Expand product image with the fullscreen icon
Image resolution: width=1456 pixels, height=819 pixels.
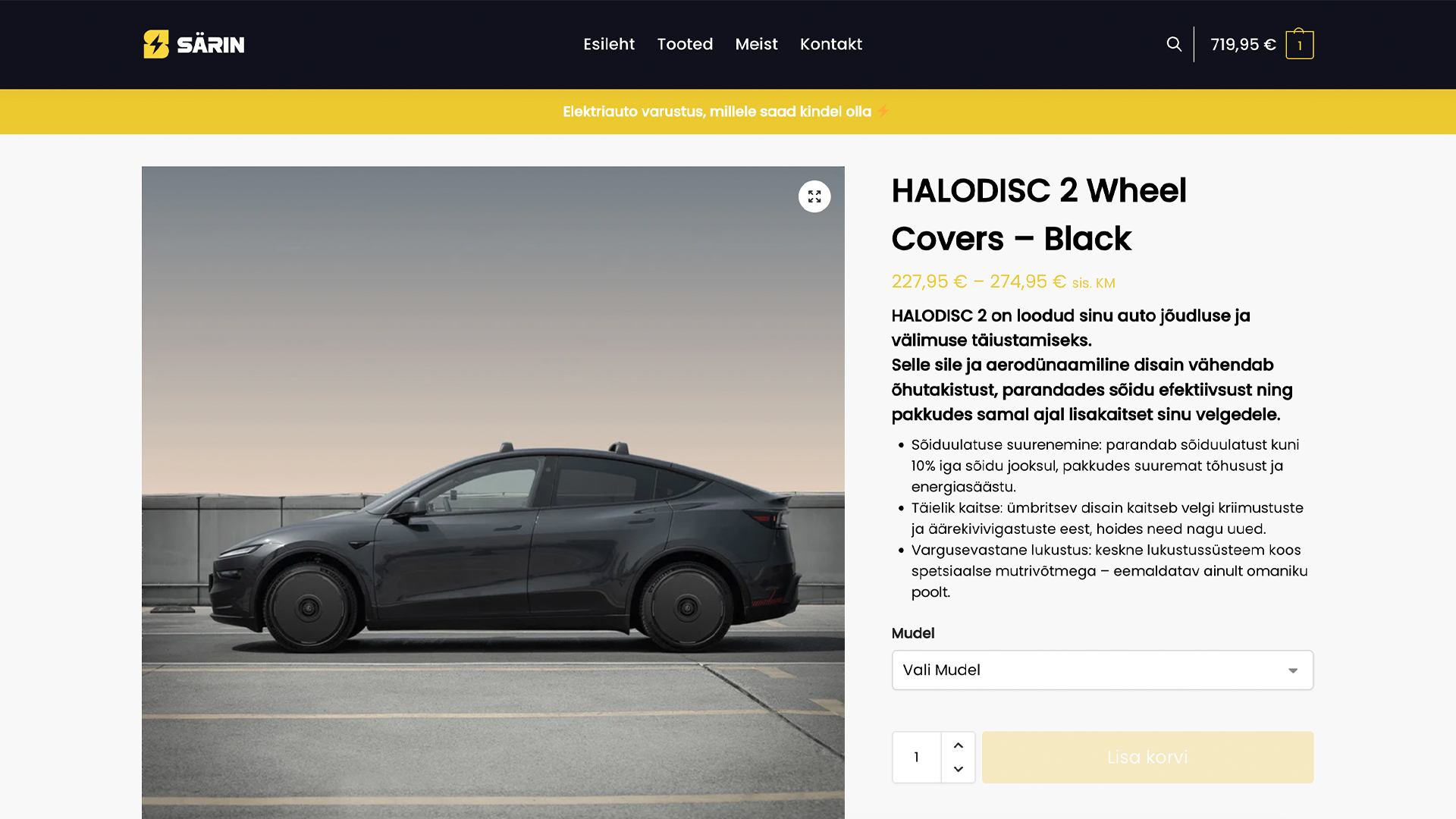pos(814,196)
